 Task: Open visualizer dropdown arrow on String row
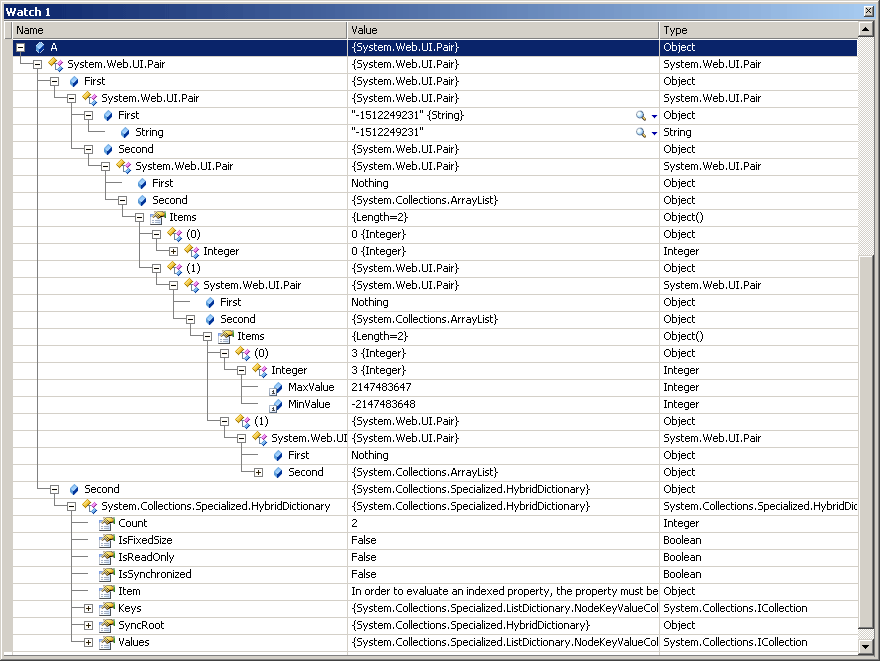tap(654, 132)
